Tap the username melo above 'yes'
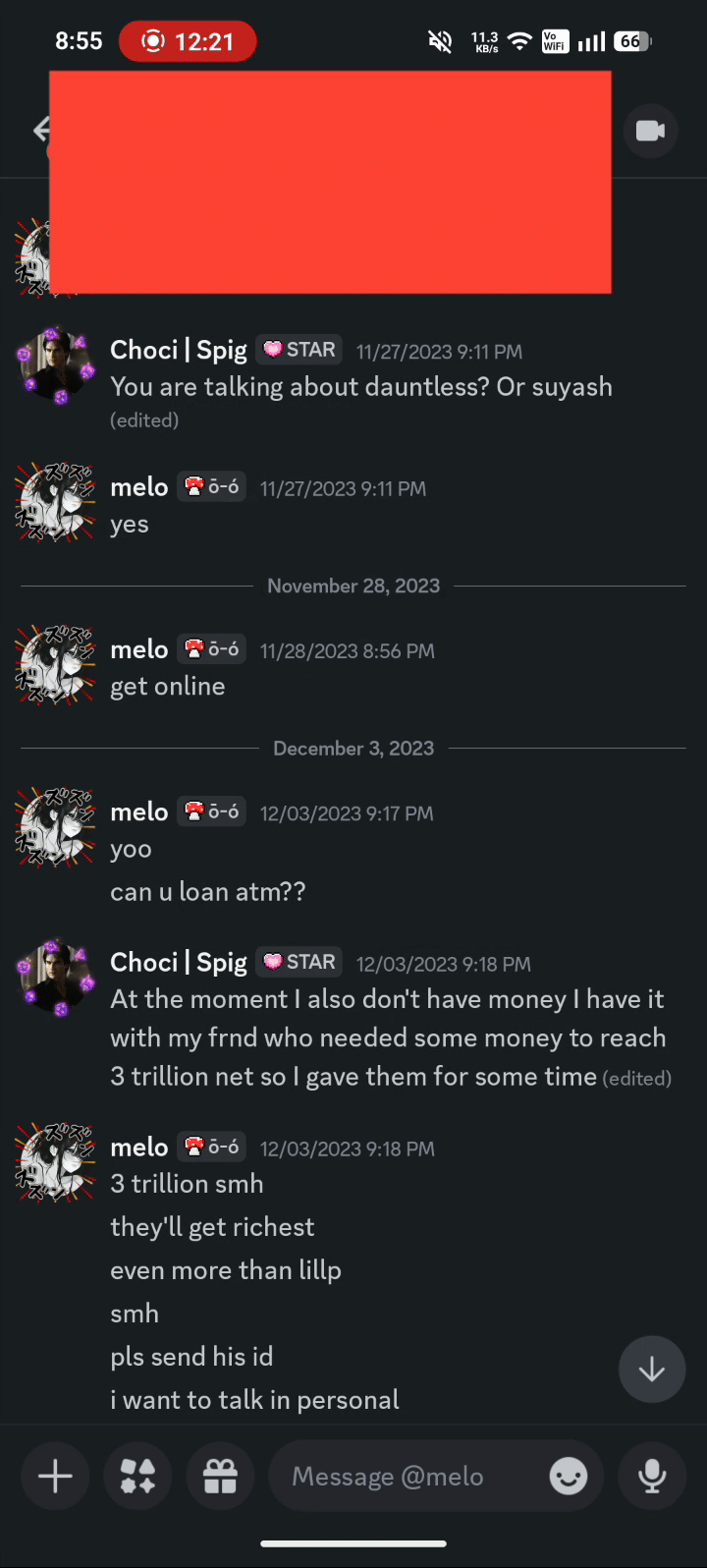 tap(139, 487)
